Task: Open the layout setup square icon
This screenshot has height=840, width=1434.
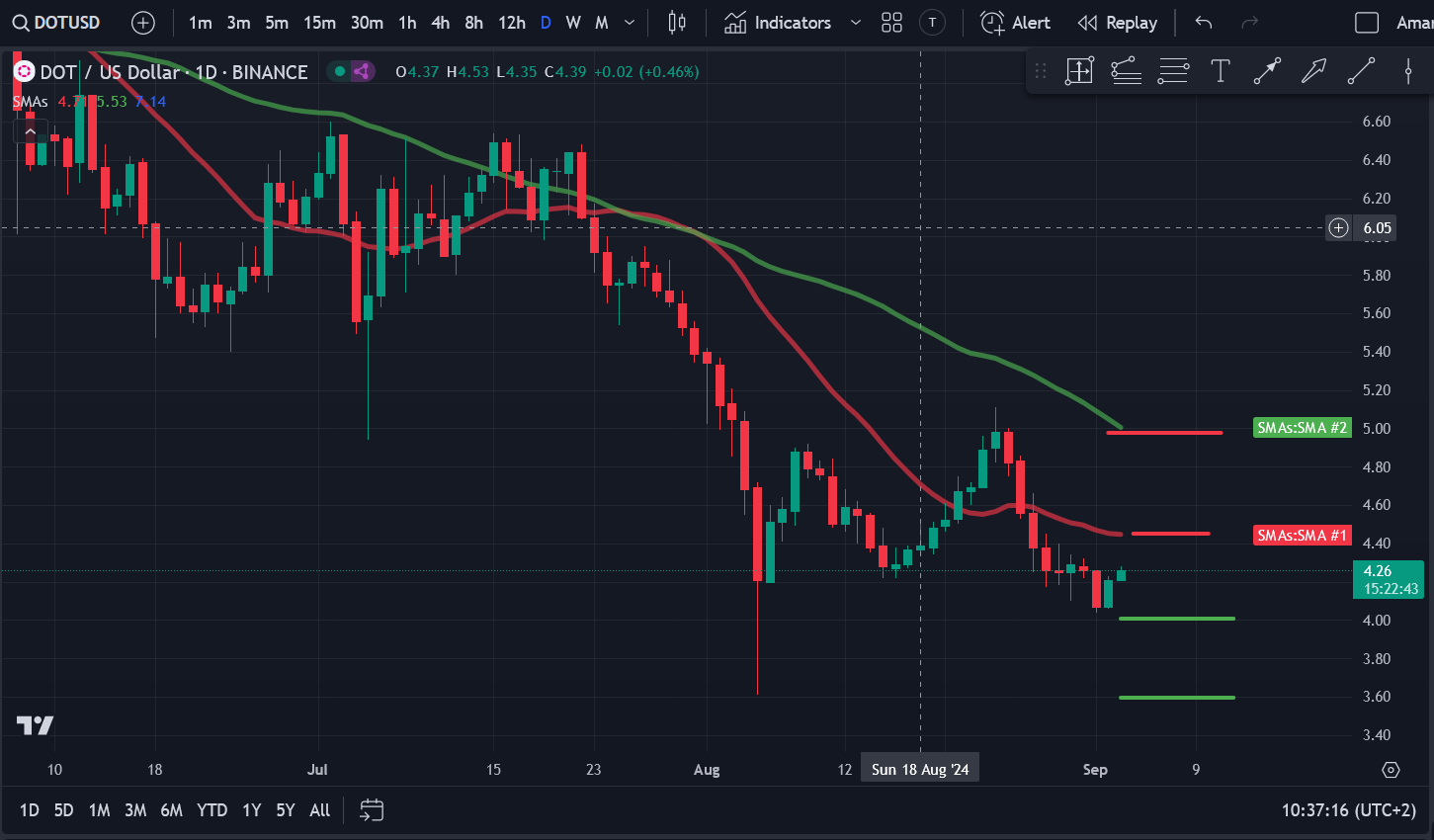Action: coord(1367,23)
